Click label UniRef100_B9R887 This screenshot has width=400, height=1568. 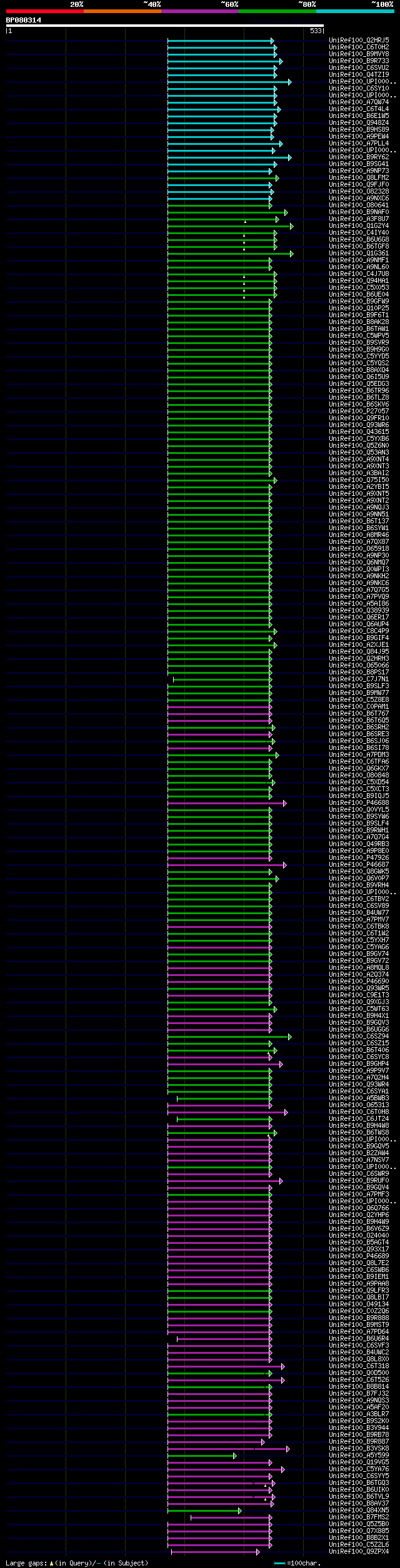pos(359,1441)
